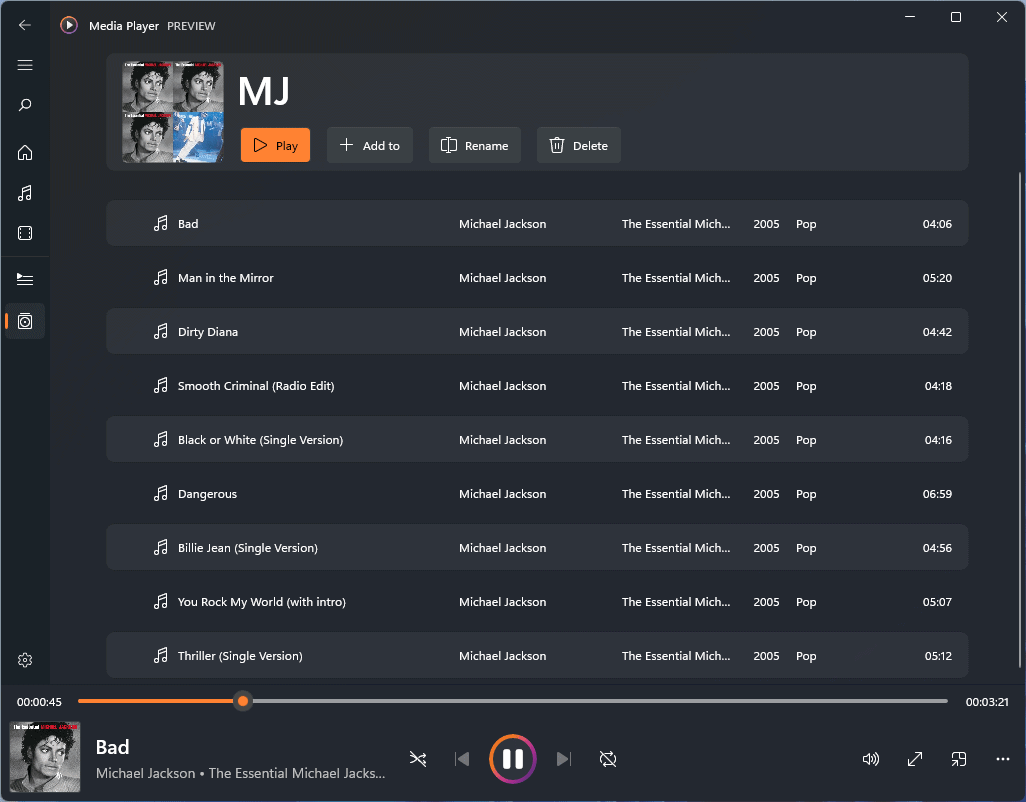
Task: Select Dirty Diana track
Action: 537,332
